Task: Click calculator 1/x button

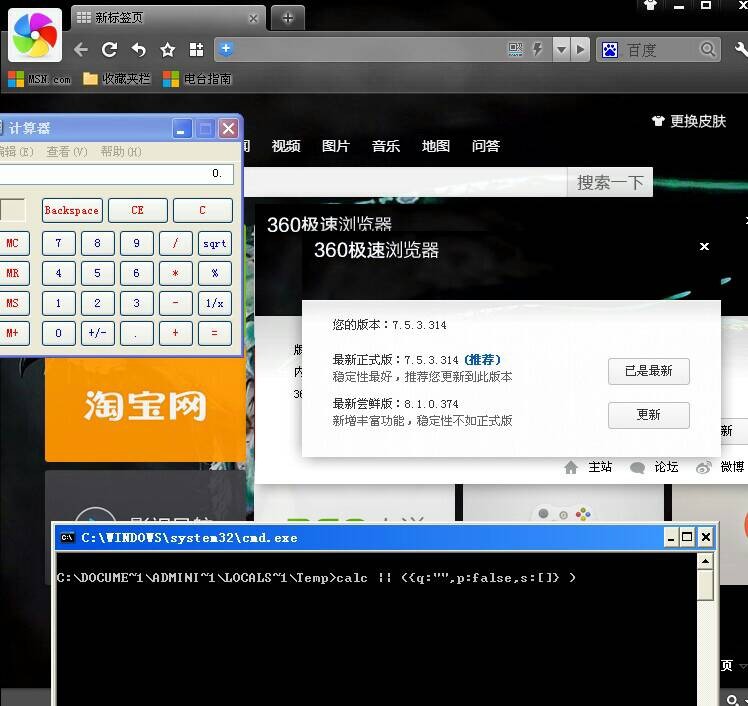Action: pyautogui.click(x=215, y=303)
